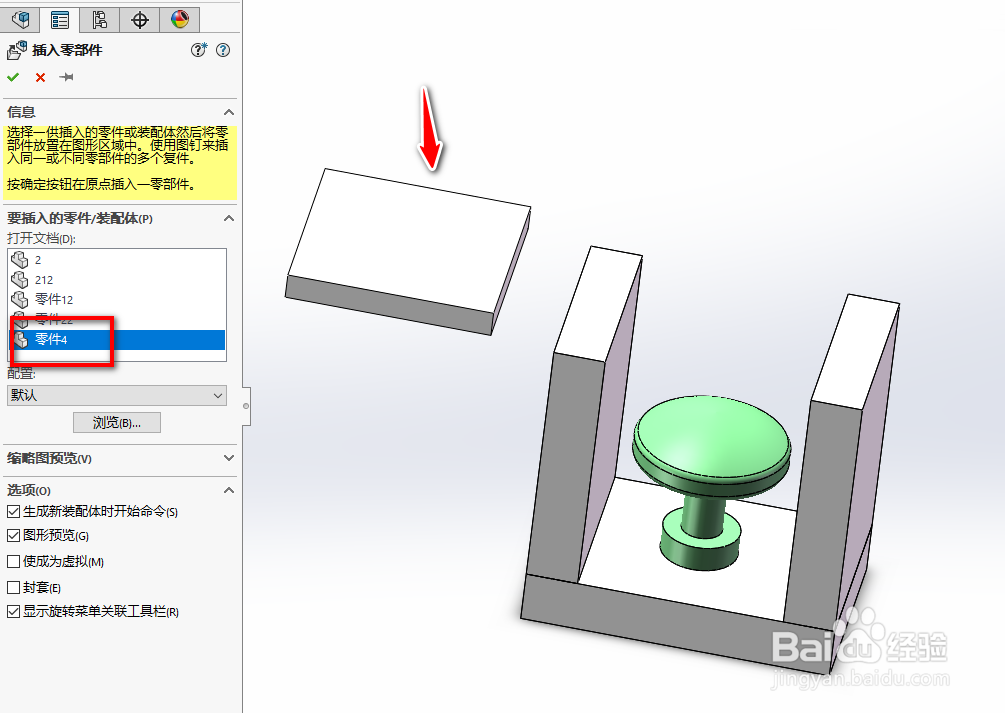
Task: Click the pushpin keep-visible icon
Action: 66,77
